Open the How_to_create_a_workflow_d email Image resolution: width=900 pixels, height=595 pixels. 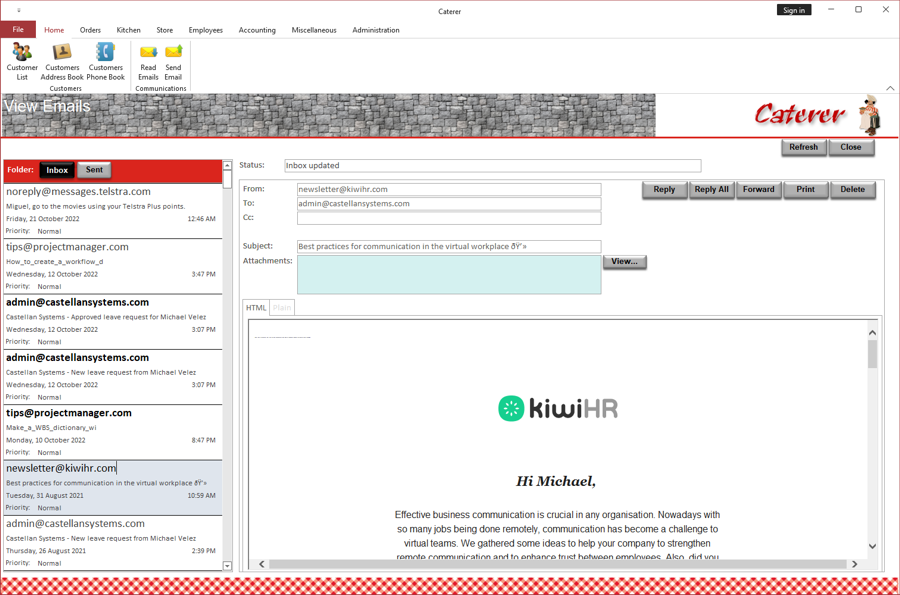click(113, 266)
